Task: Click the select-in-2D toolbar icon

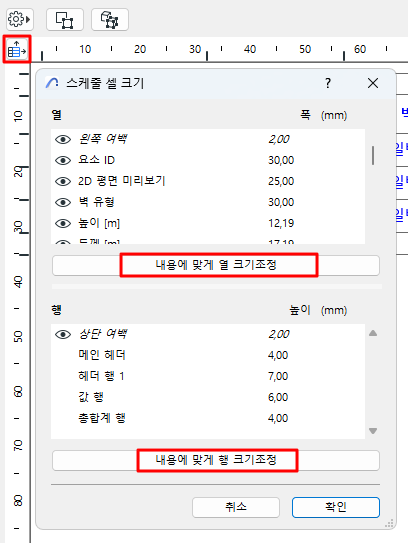Action: click(x=65, y=20)
